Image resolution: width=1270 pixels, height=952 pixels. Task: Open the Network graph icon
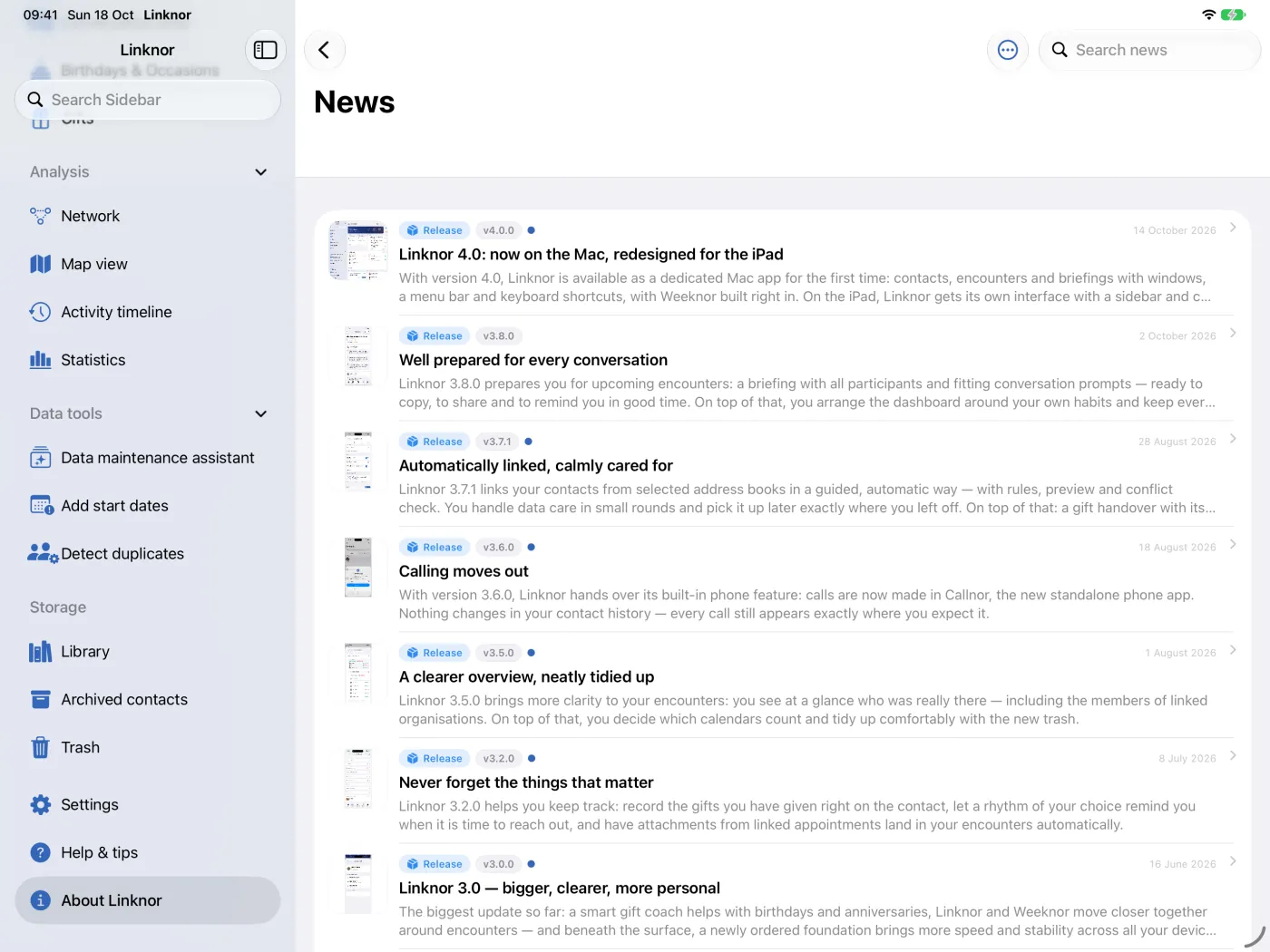41,216
